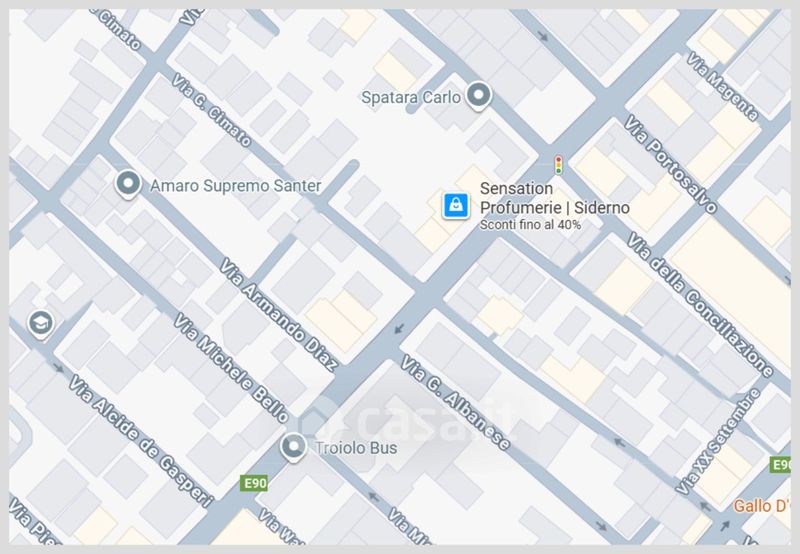This screenshot has height=554, width=800.
Task: Select the Via Portosalvo street name
Action: coord(670,164)
